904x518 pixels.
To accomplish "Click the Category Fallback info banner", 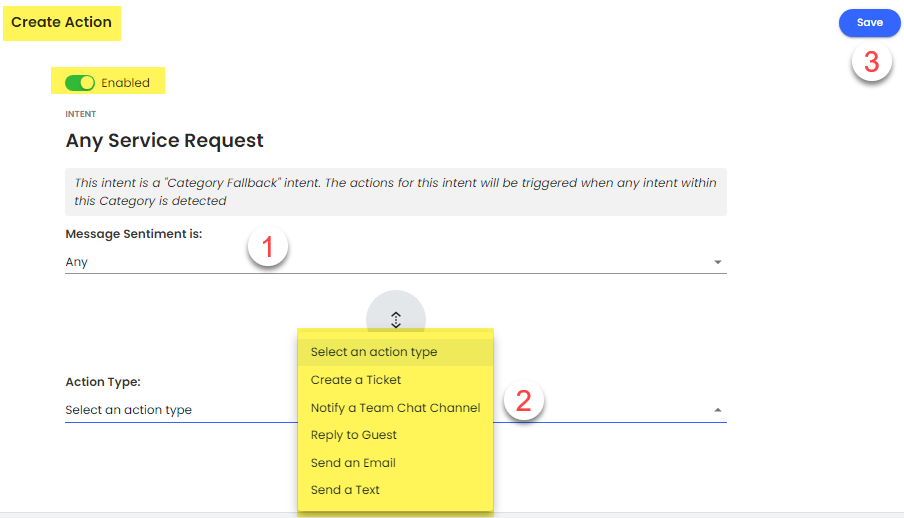I will click(x=395, y=192).
